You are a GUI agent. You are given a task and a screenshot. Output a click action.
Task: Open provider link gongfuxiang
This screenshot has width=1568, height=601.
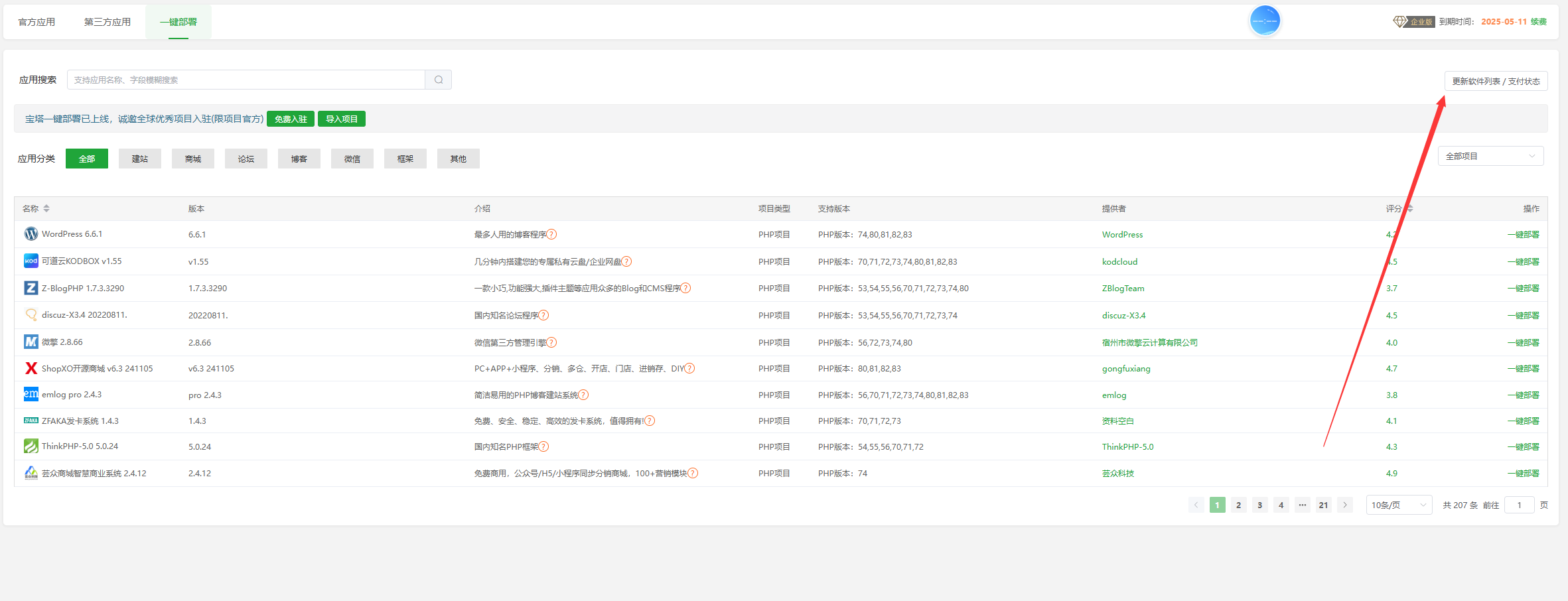1126,368
